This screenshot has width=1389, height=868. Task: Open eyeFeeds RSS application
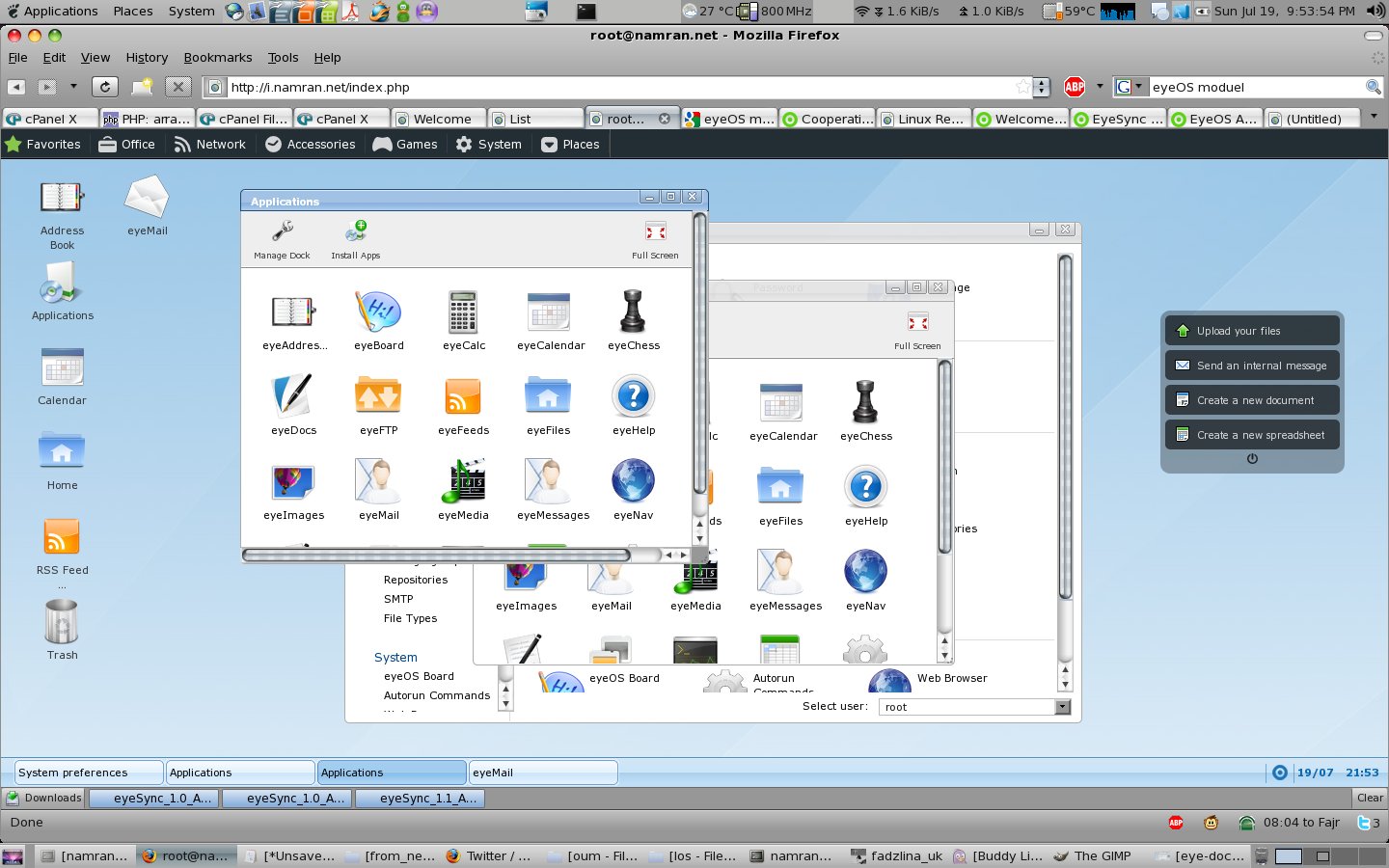pyautogui.click(x=463, y=398)
